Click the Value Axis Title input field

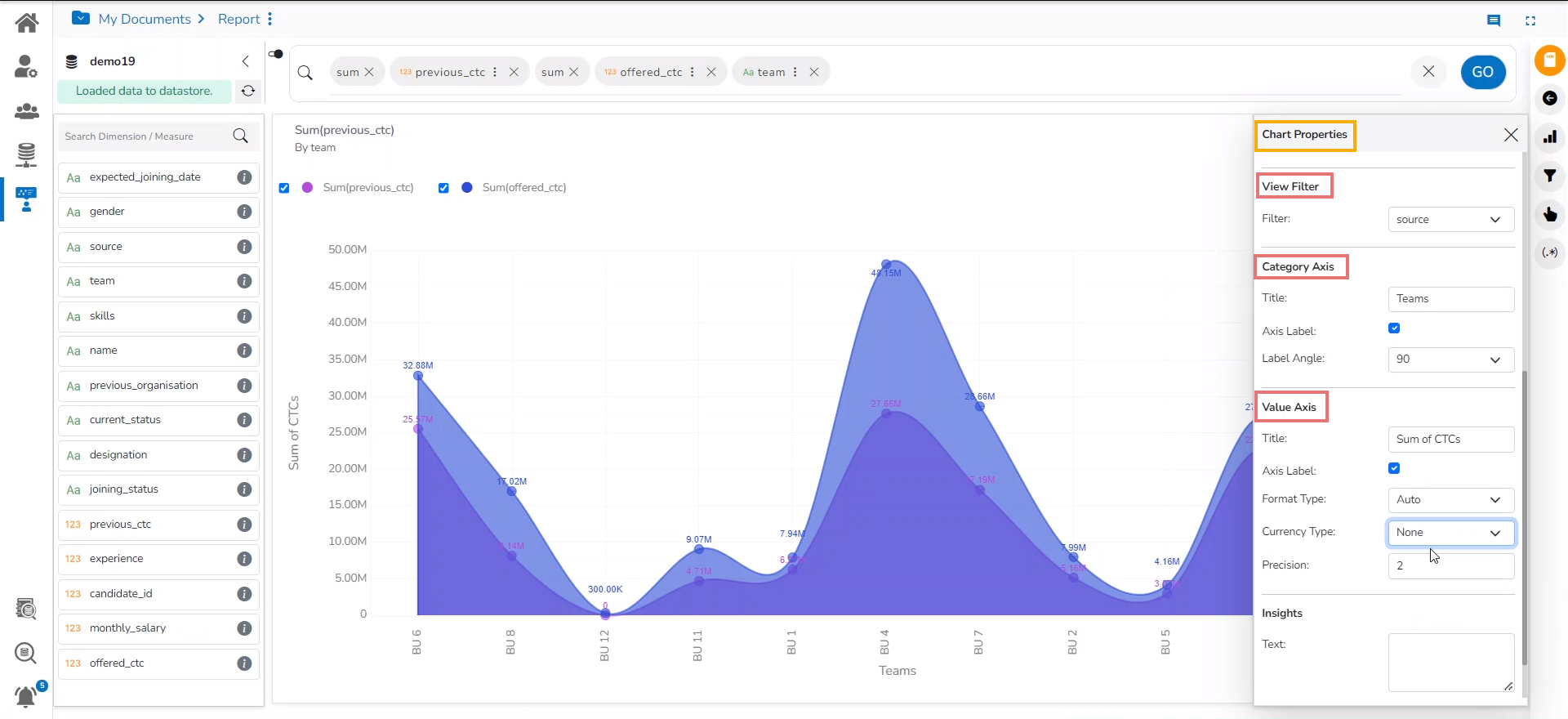1450,440
